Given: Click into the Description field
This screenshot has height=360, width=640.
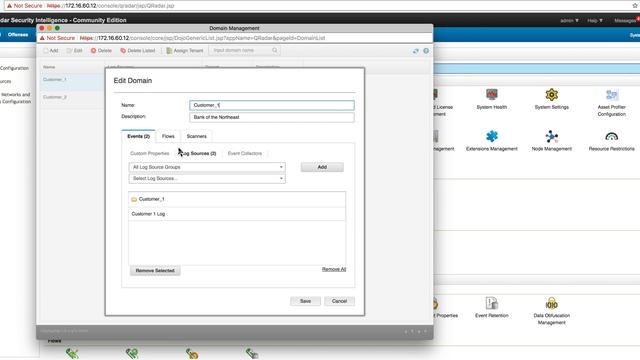Looking at the screenshot, I should (x=272, y=117).
